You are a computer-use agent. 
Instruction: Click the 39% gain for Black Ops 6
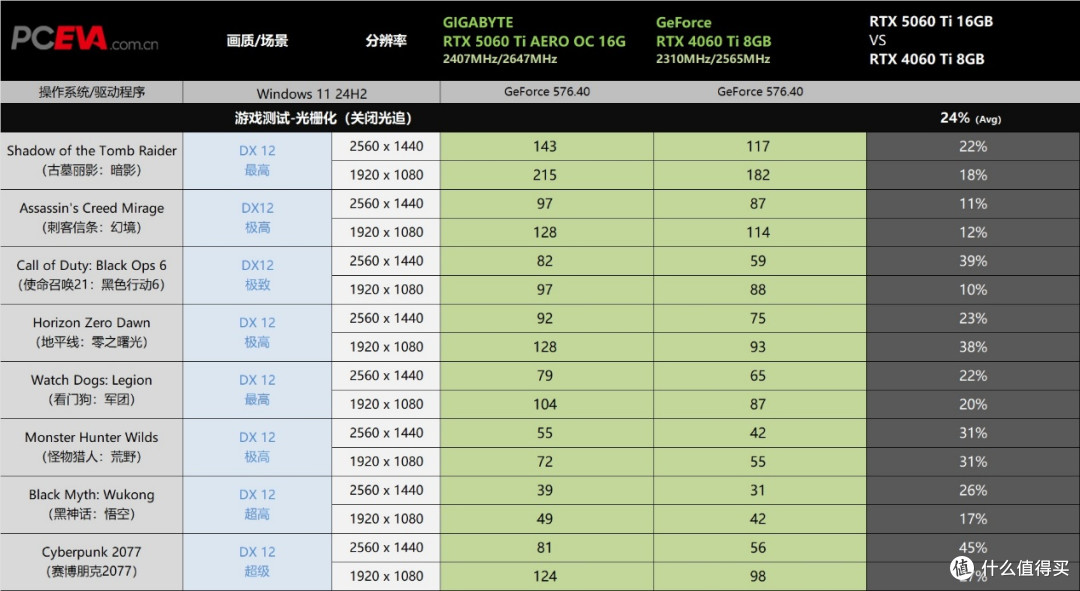pos(973,261)
